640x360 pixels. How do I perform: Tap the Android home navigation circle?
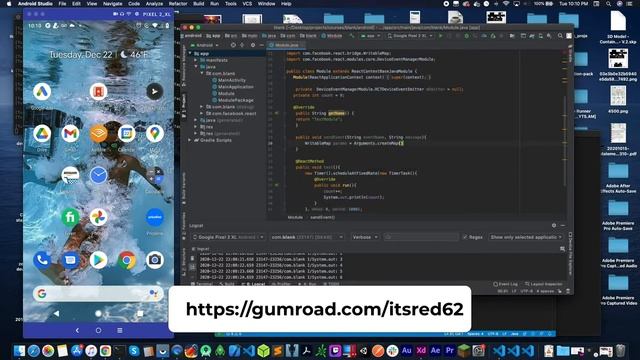[x=98, y=313]
